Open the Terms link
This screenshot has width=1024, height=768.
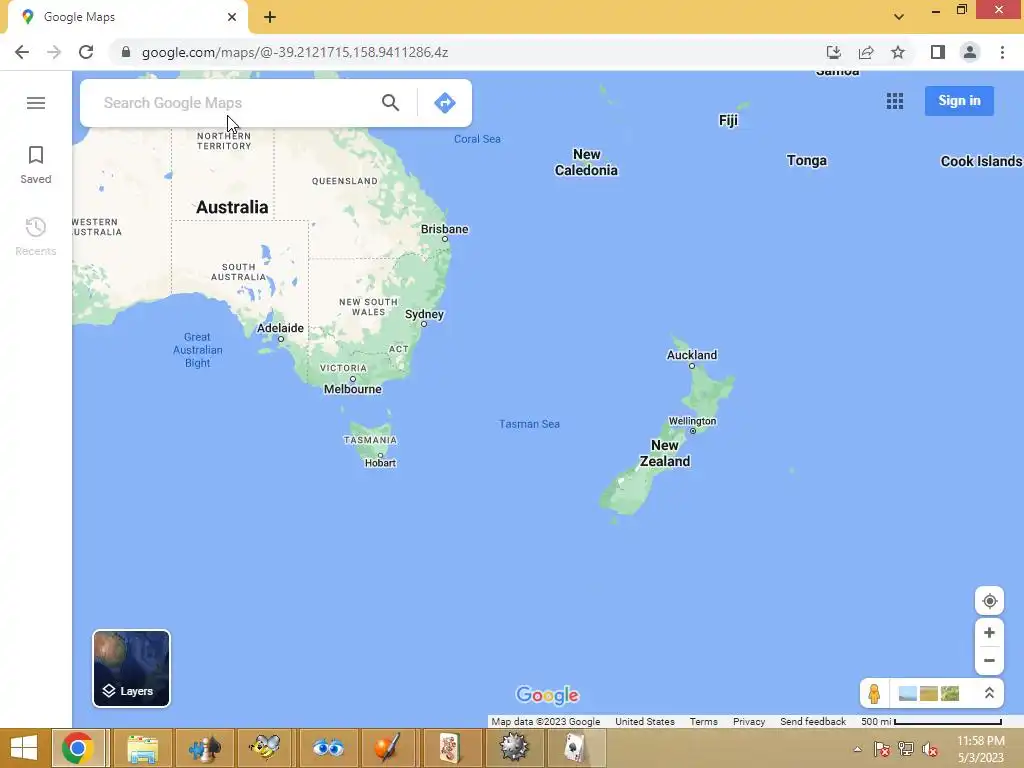point(703,722)
